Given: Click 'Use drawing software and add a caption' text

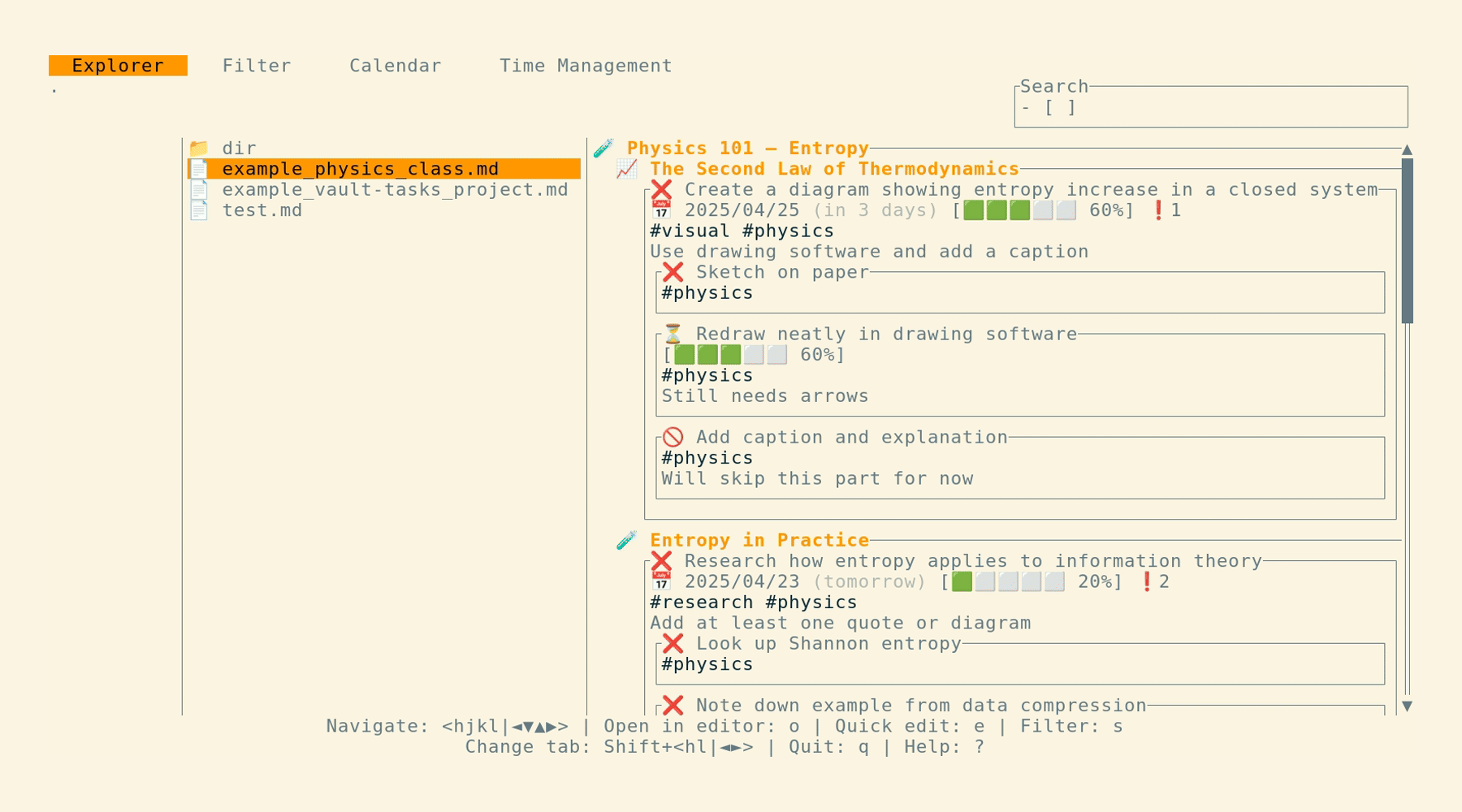Looking at the screenshot, I should coord(869,252).
